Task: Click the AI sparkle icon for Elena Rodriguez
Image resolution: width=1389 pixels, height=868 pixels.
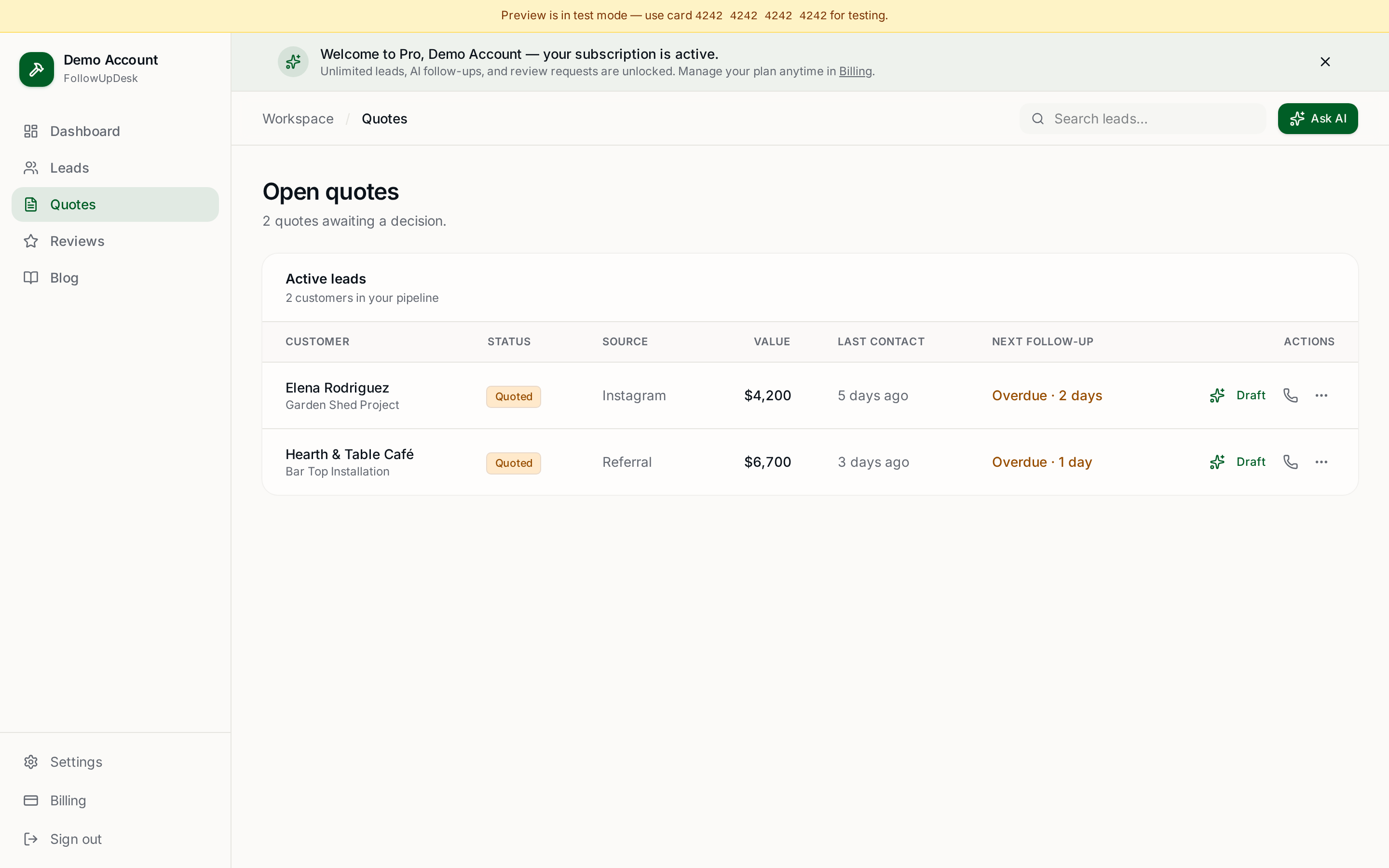Action: [x=1217, y=395]
